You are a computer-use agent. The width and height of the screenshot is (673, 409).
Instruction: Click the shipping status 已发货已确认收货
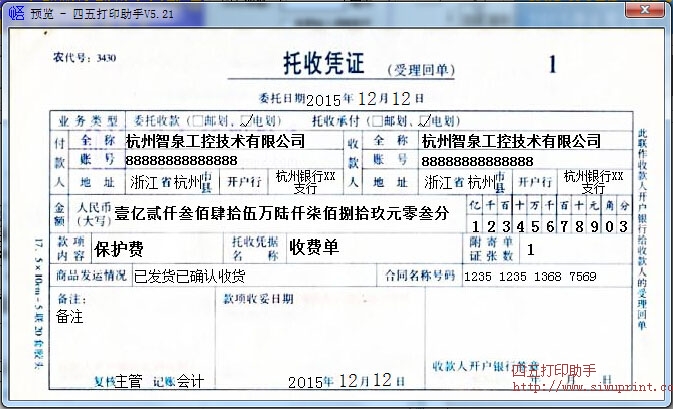190,276
